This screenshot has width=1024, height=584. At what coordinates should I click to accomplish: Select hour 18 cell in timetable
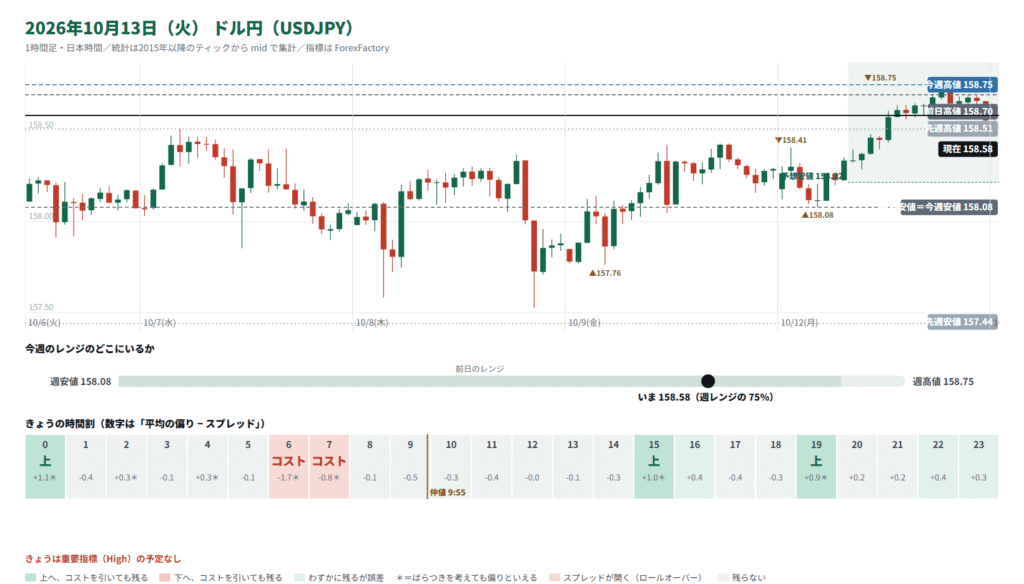click(x=776, y=466)
